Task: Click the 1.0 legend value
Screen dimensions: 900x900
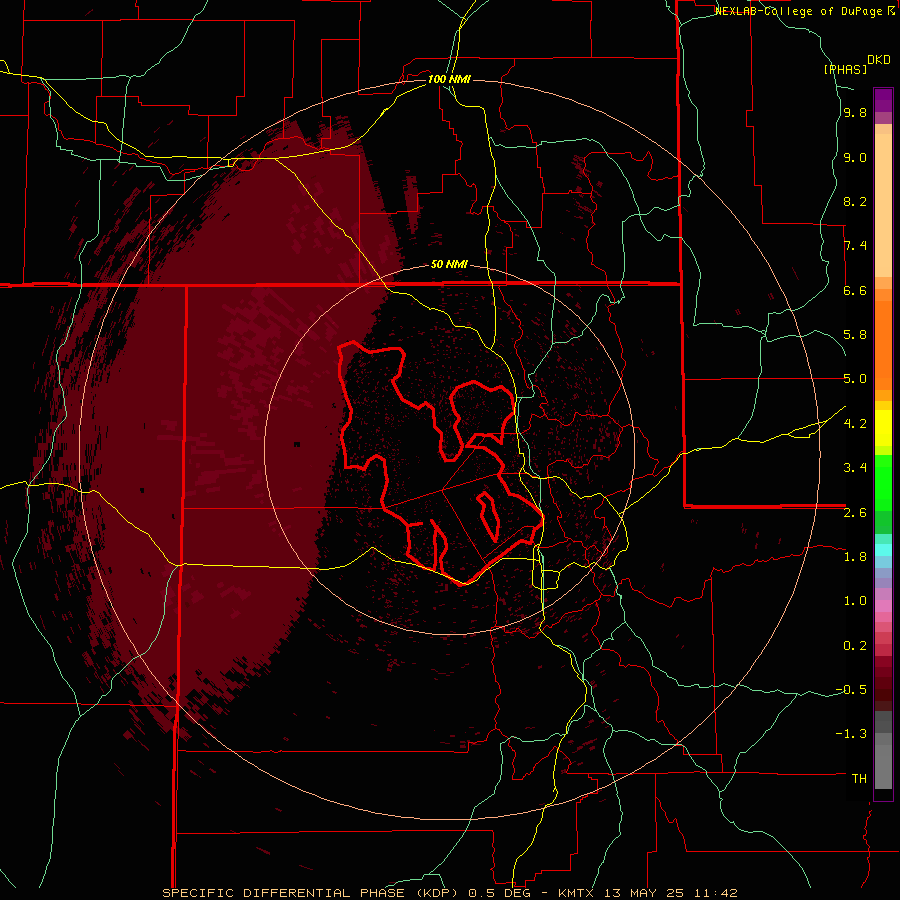Action: point(855,601)
